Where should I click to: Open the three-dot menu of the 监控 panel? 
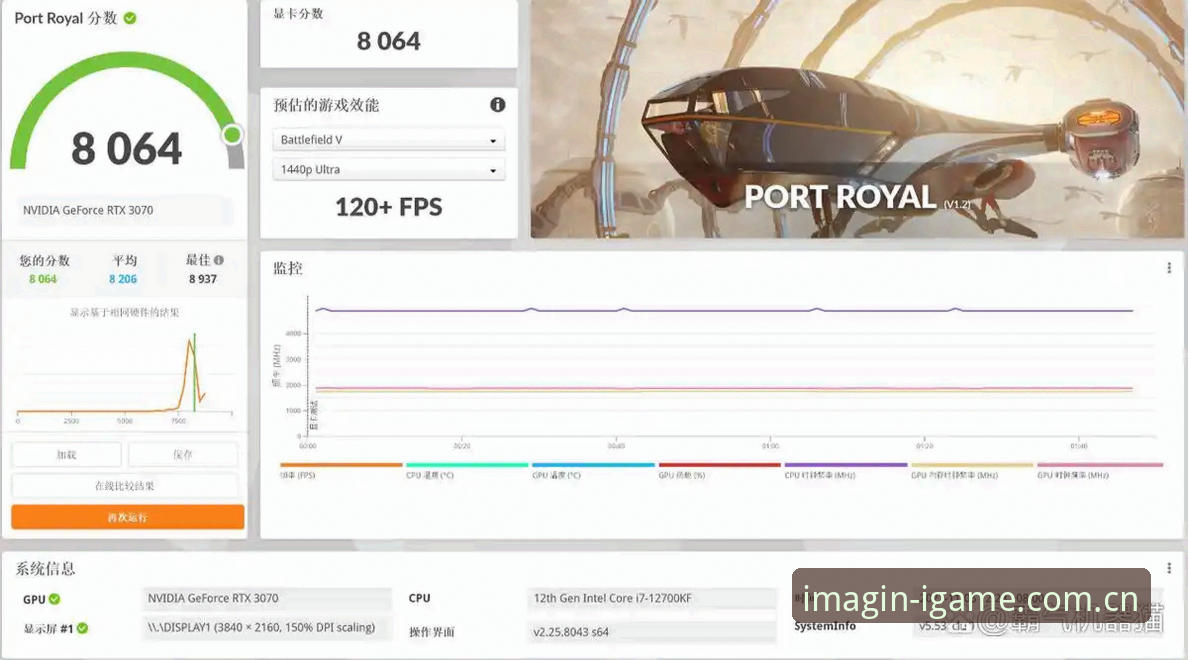pos(1169,267)
